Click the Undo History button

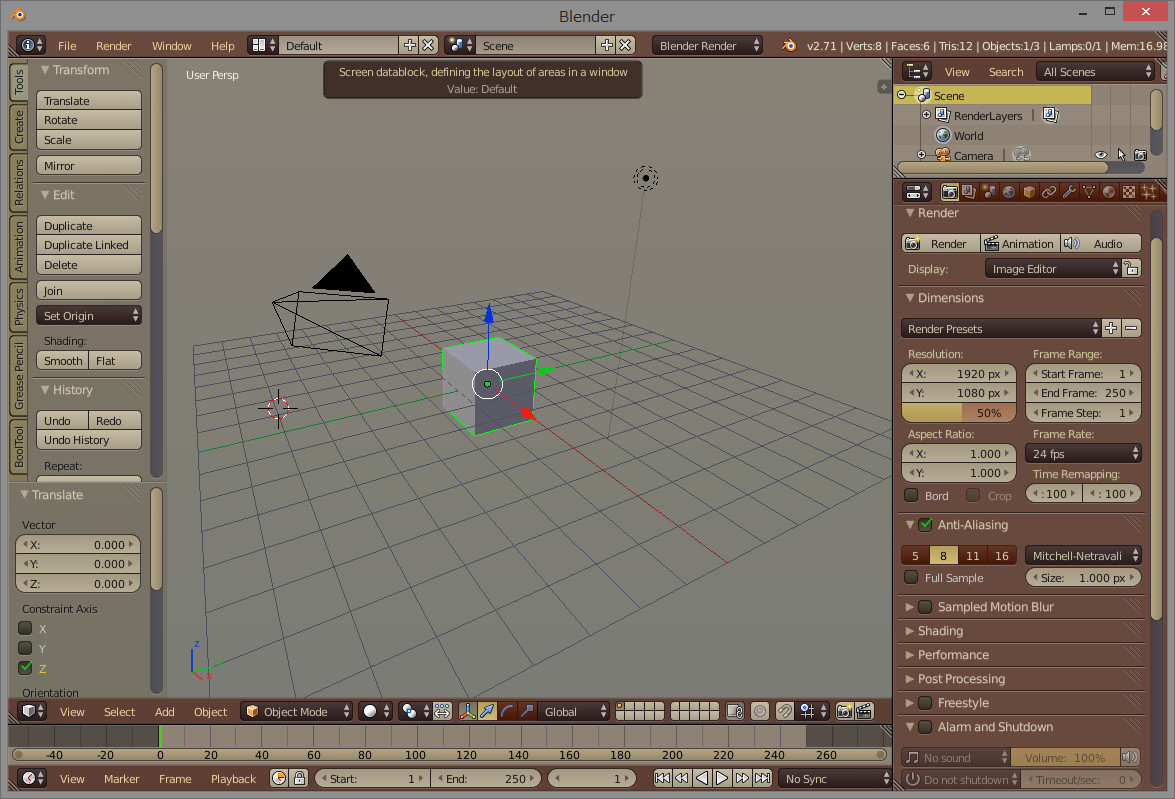pos(88,440)
